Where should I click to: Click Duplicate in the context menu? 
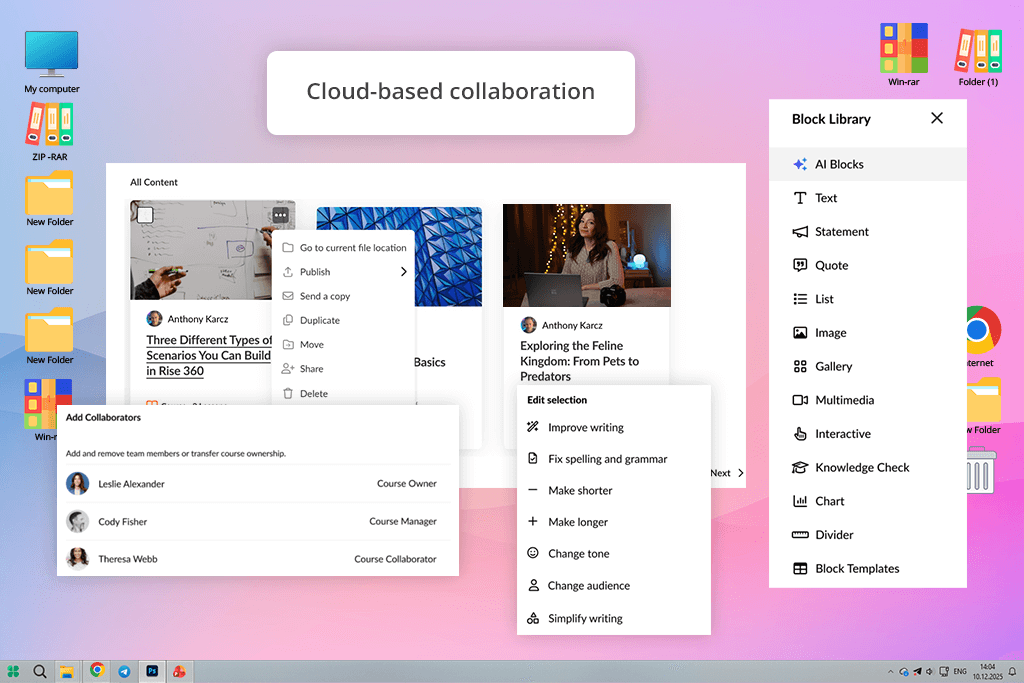344,321
